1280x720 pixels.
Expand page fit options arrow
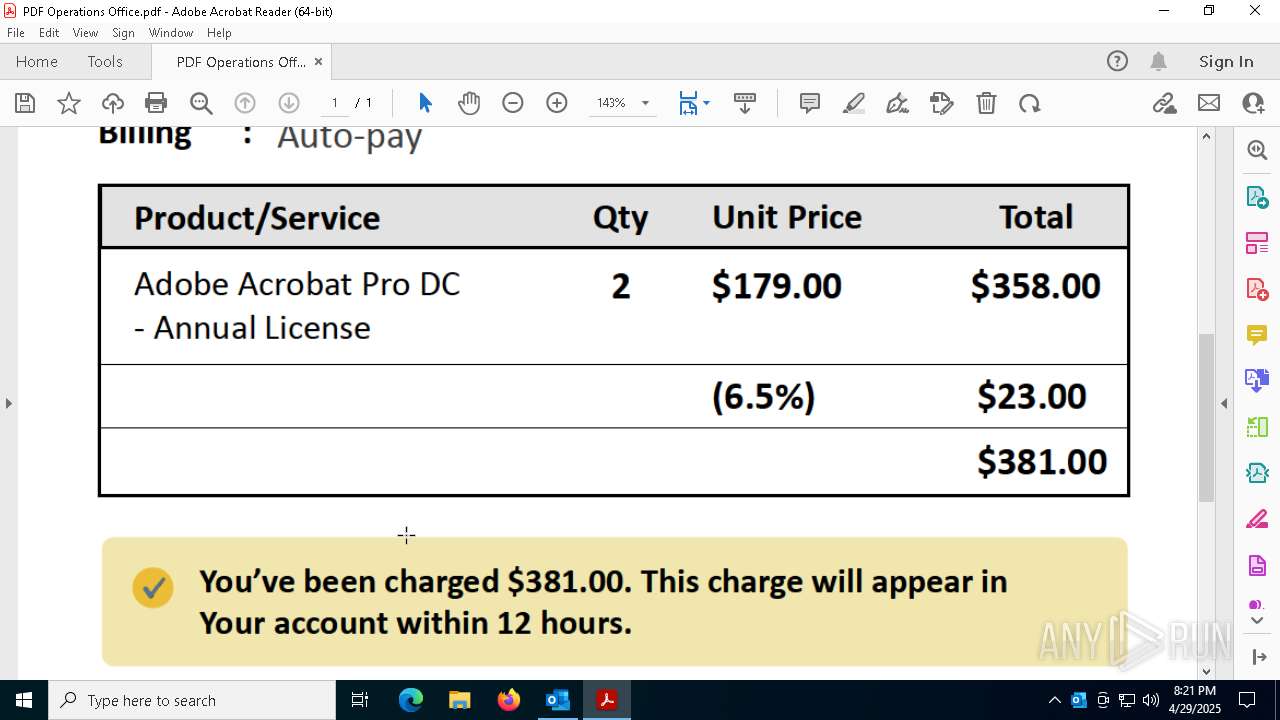click(706, 103)
